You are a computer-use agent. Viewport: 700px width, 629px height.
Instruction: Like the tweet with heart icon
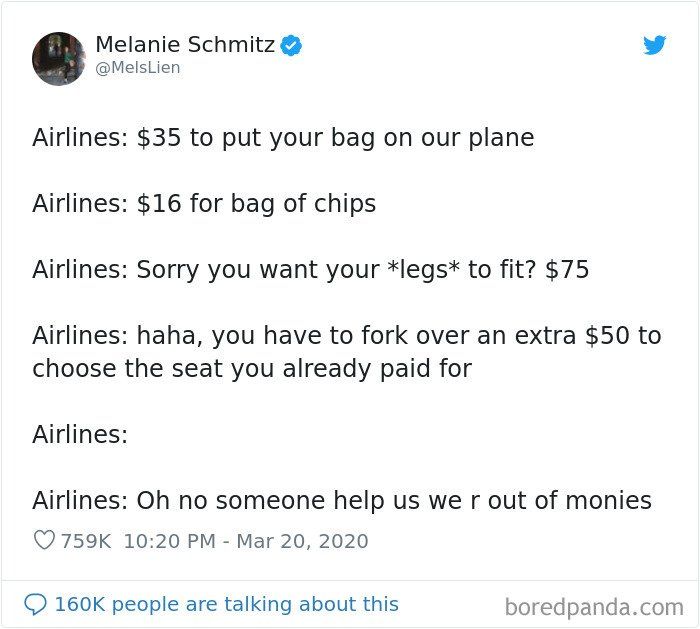[44, 540]
